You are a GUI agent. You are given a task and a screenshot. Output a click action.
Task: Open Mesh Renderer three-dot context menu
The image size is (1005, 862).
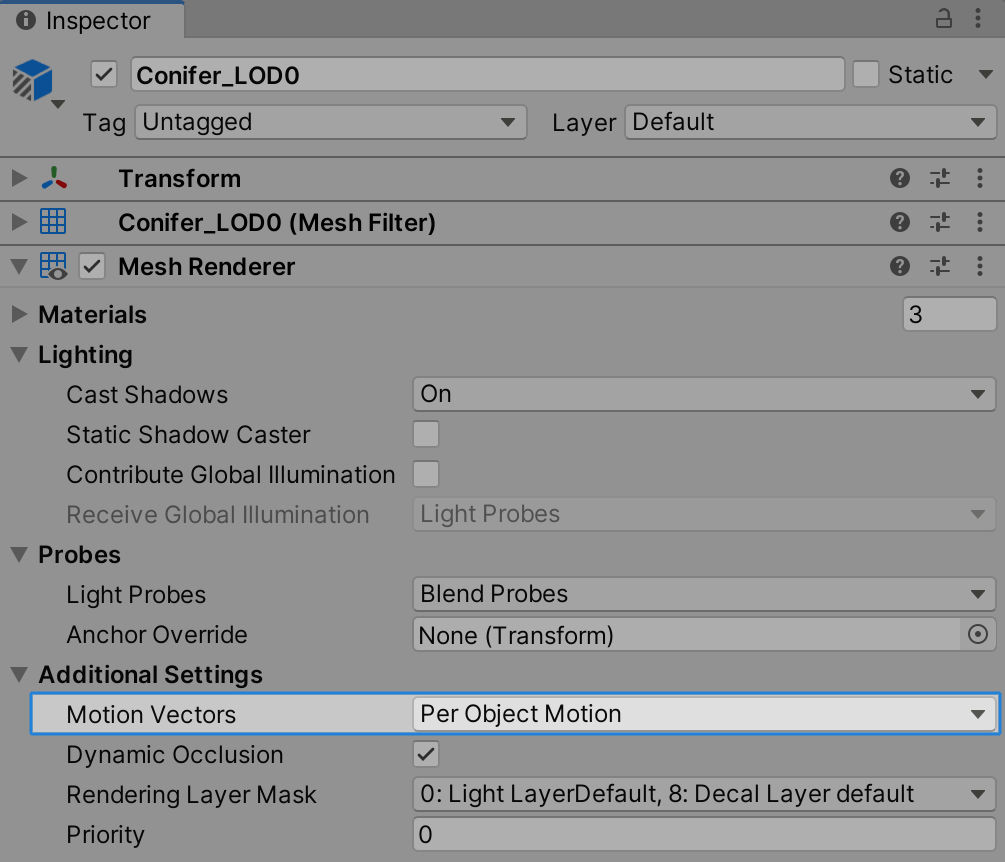coord(980,267)
